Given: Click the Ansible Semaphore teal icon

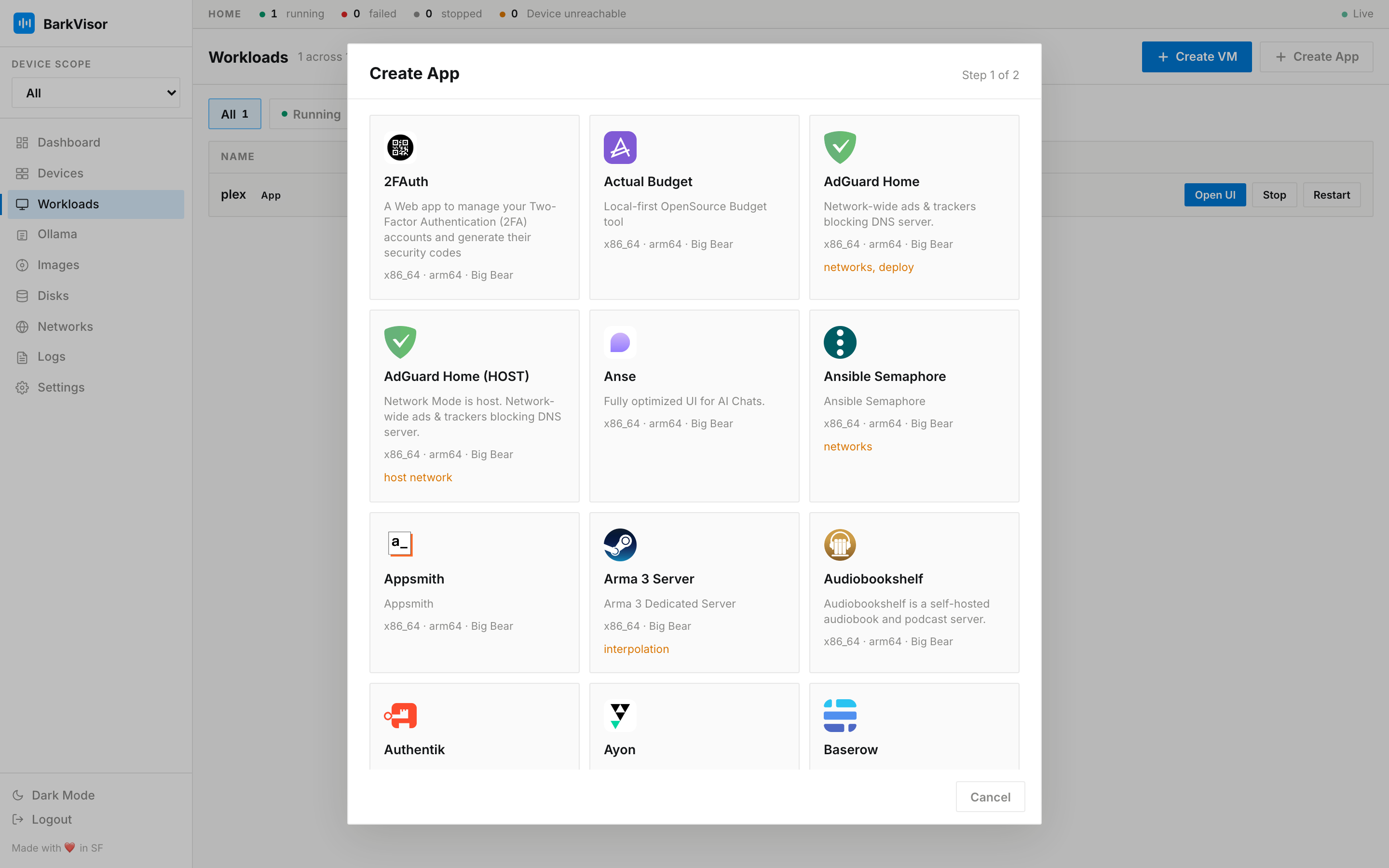Looking at the screenshot, I should pos(840,342).
